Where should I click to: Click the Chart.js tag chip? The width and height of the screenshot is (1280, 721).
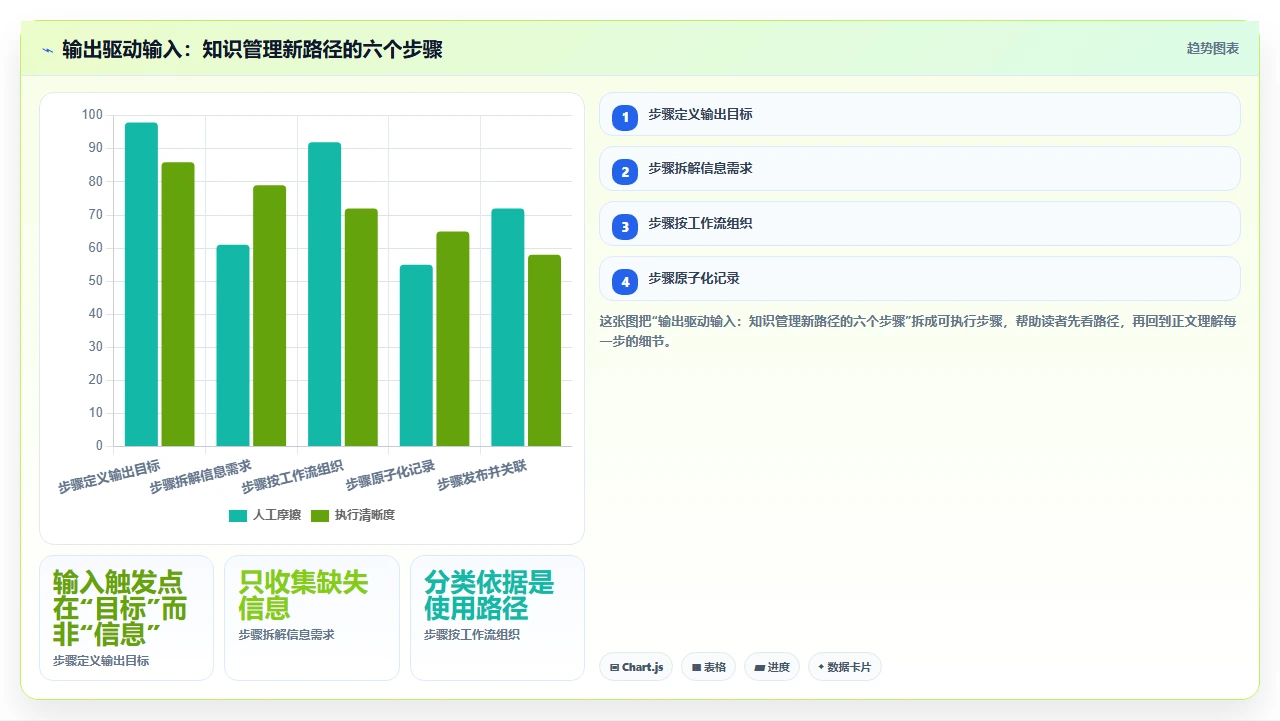(x=636, y=667)
